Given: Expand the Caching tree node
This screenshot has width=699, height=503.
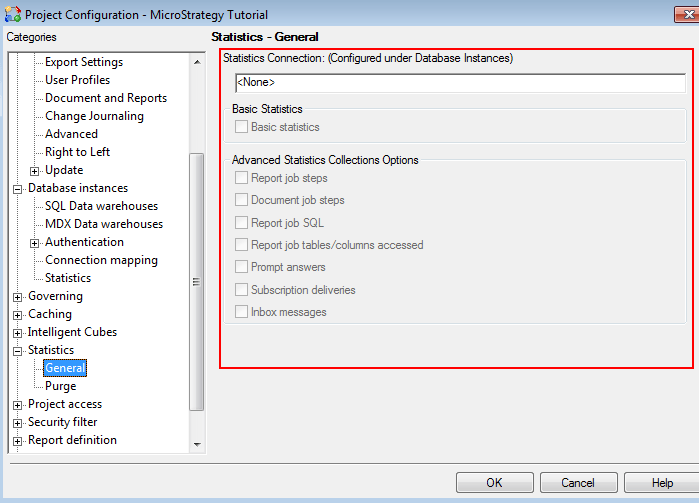Looking at the screenshot, I should (18, 315).
